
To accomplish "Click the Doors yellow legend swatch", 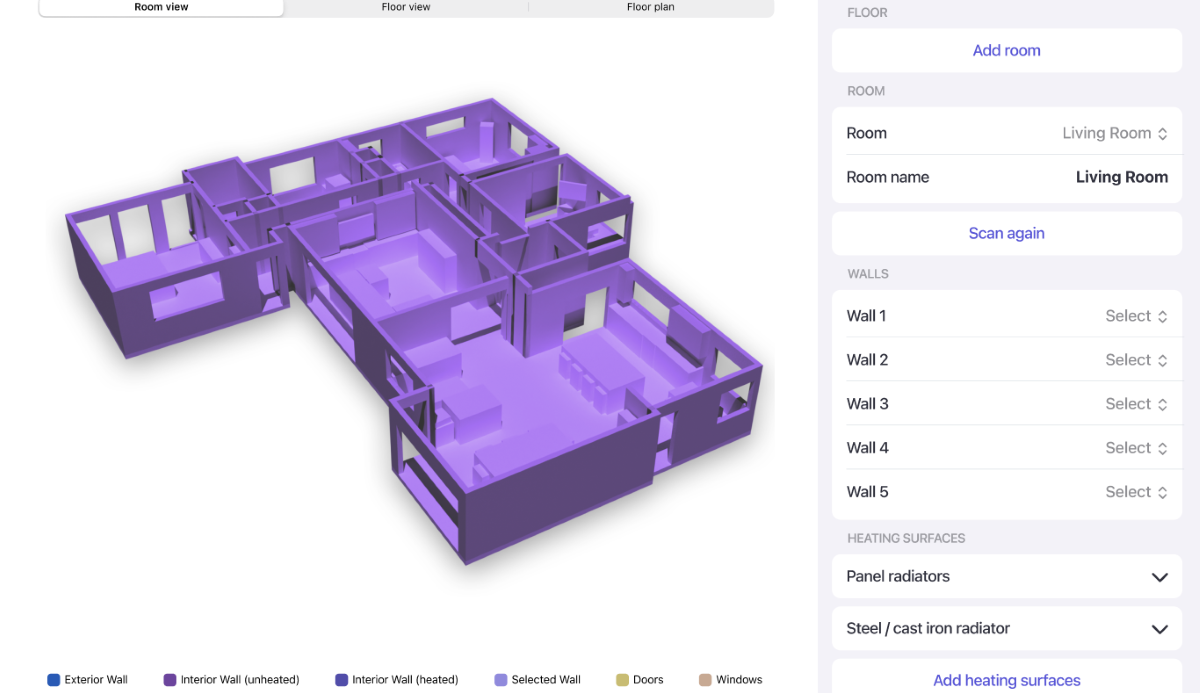I will coord(622,680).
